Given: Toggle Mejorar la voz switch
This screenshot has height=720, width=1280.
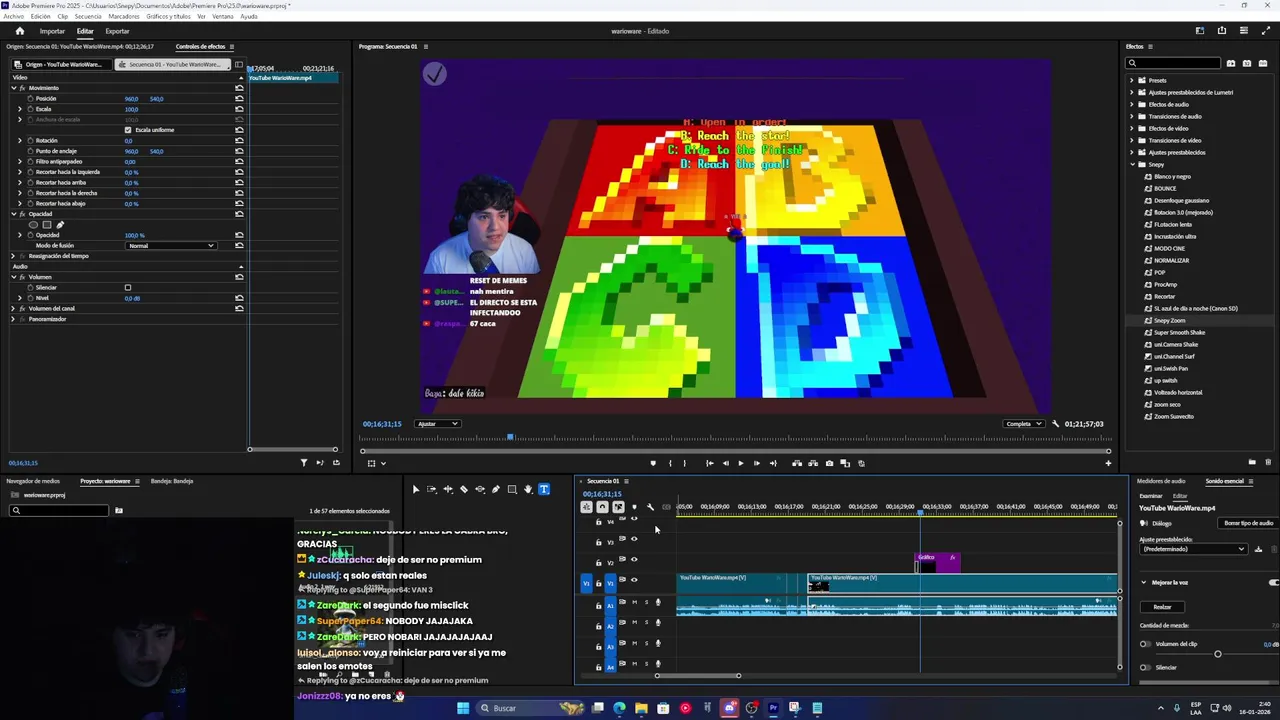Looking at the screenshot, I should pyautogui.click(x=1273, y=582).
